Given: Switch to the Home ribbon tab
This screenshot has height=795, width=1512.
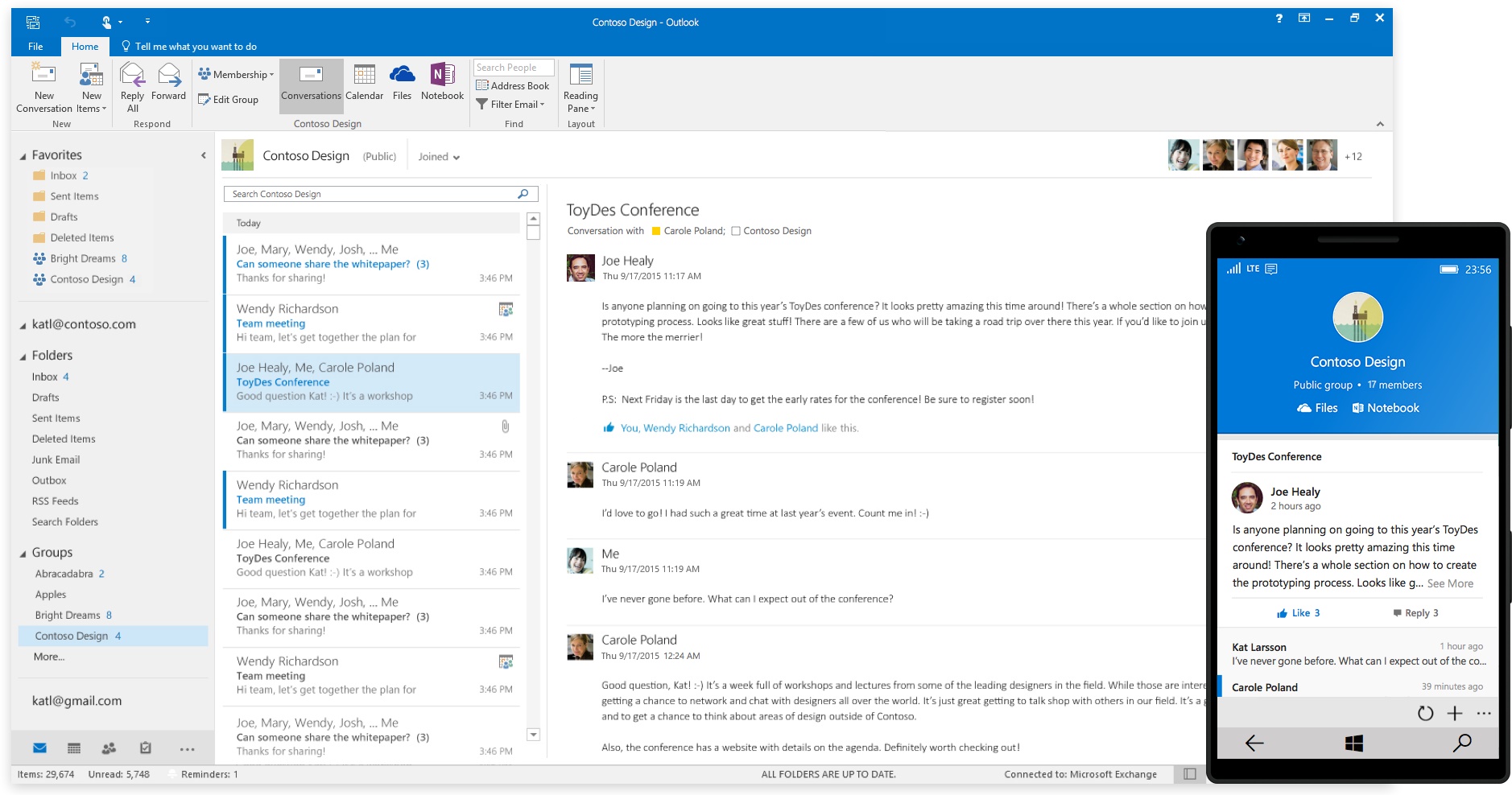Looking at the screenshot, I should [85, 46].
